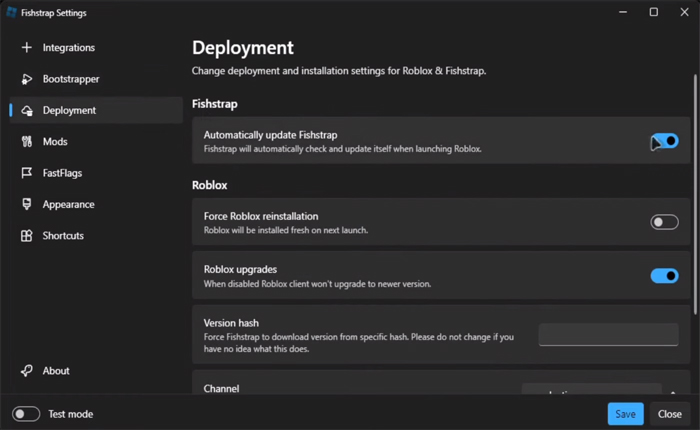Enable Force Roblox reinstallation toggle
Screen dimensions: 700x430
point(664,222)
